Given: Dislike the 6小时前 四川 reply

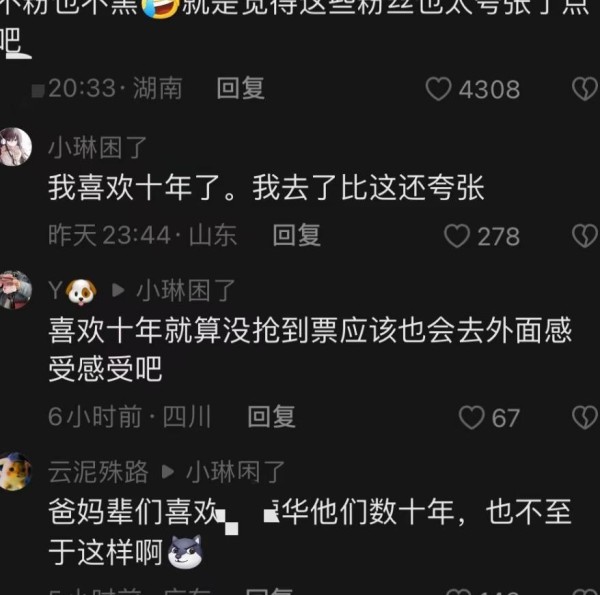Looking at the screenshot, I should (x=585, y=417).
